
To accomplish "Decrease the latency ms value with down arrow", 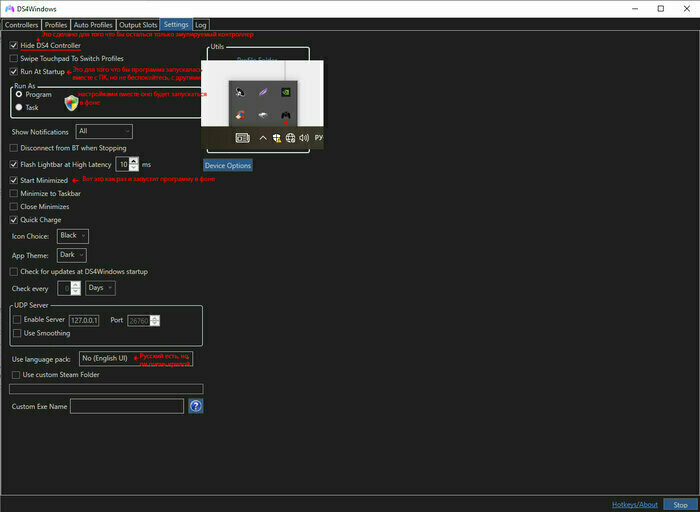I will 134,168.
